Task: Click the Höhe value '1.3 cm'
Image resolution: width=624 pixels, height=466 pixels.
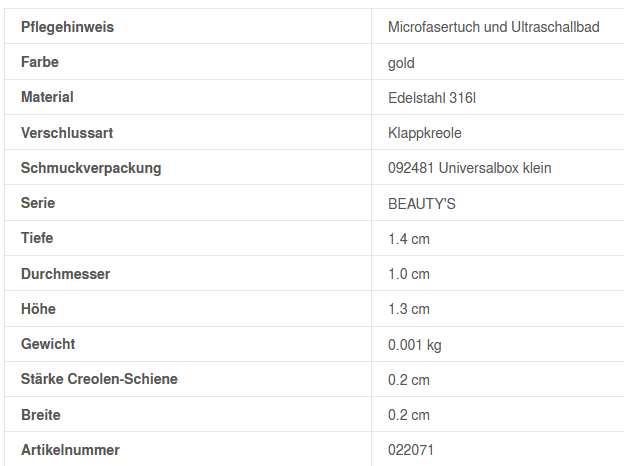Action: coord(408,309)
